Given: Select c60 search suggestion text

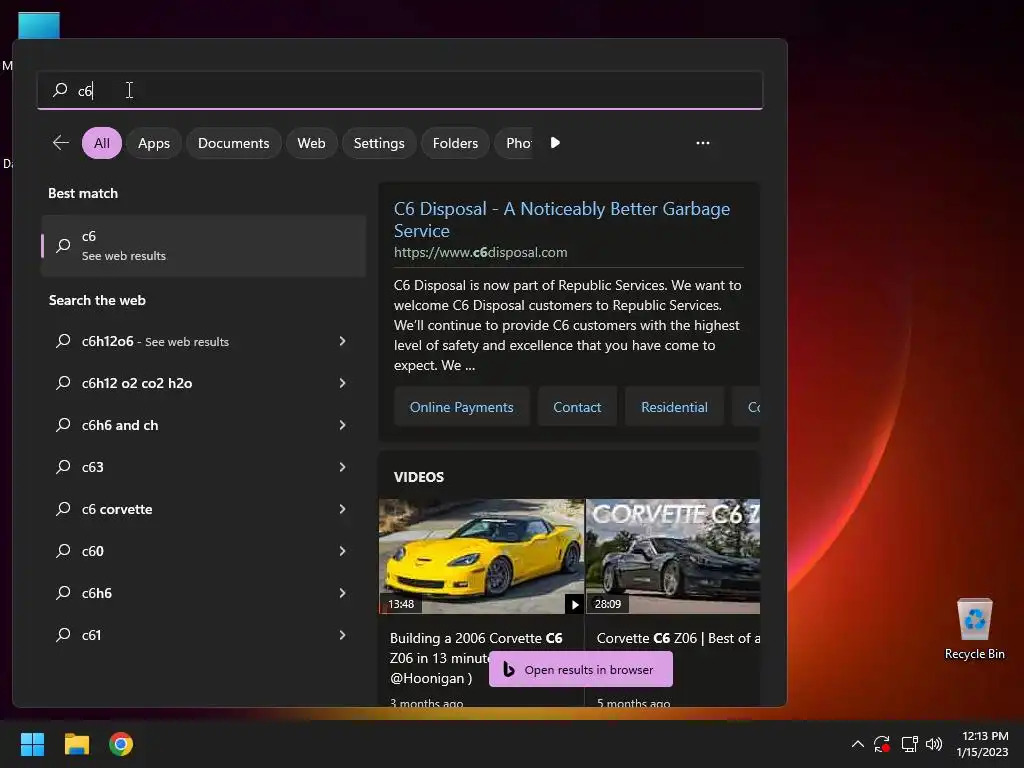Looking at the screenshot, I should pos(93,551).
